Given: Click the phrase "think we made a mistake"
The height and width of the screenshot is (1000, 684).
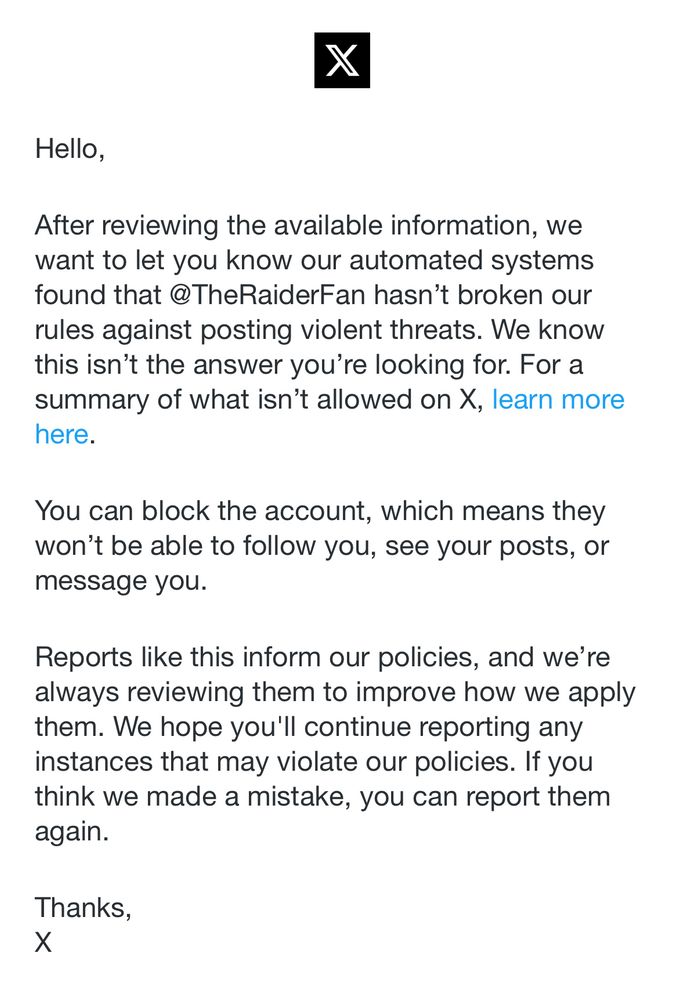Looking at the screenshot, I should pos(191,797).
